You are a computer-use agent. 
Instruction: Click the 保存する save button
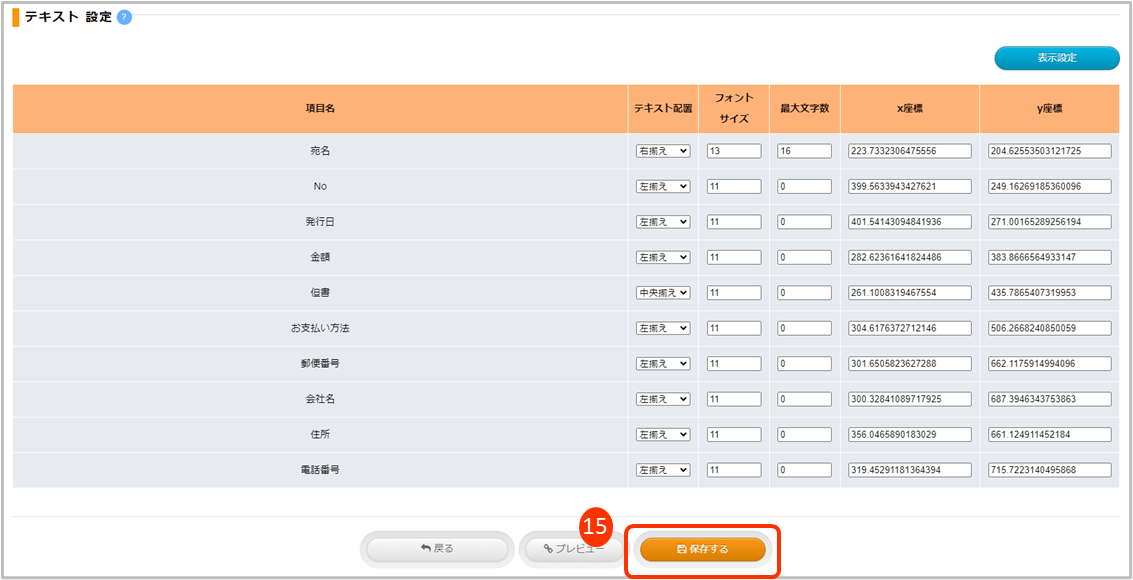(x=703, y=549)
